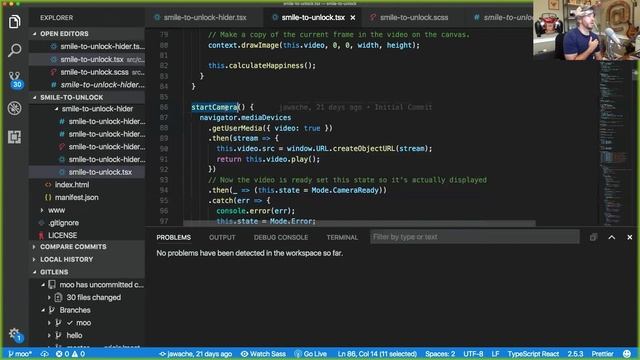Click the collapse all problems icon
The image size is (640, 360).
pyautogui.click(x=593, y=237)
